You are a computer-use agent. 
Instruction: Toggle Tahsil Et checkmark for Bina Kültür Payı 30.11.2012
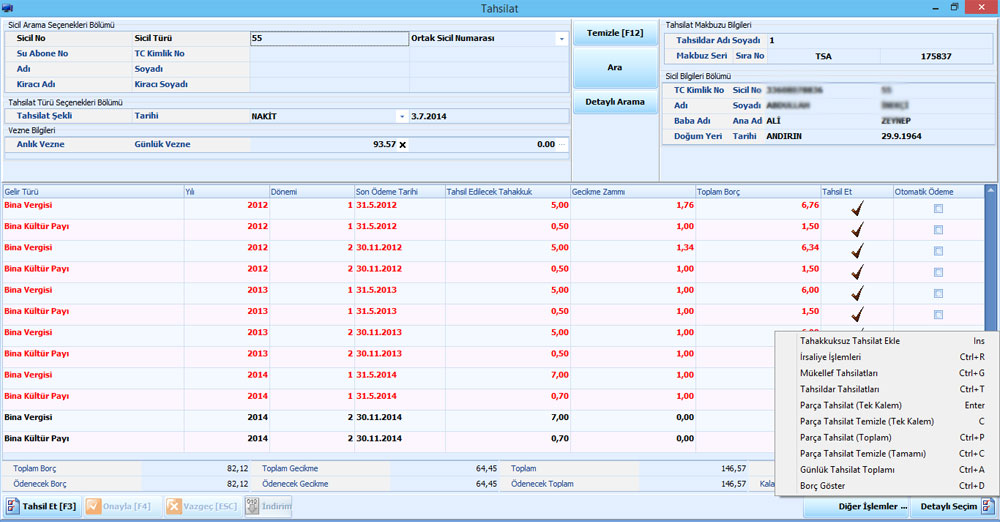[857, 272]
